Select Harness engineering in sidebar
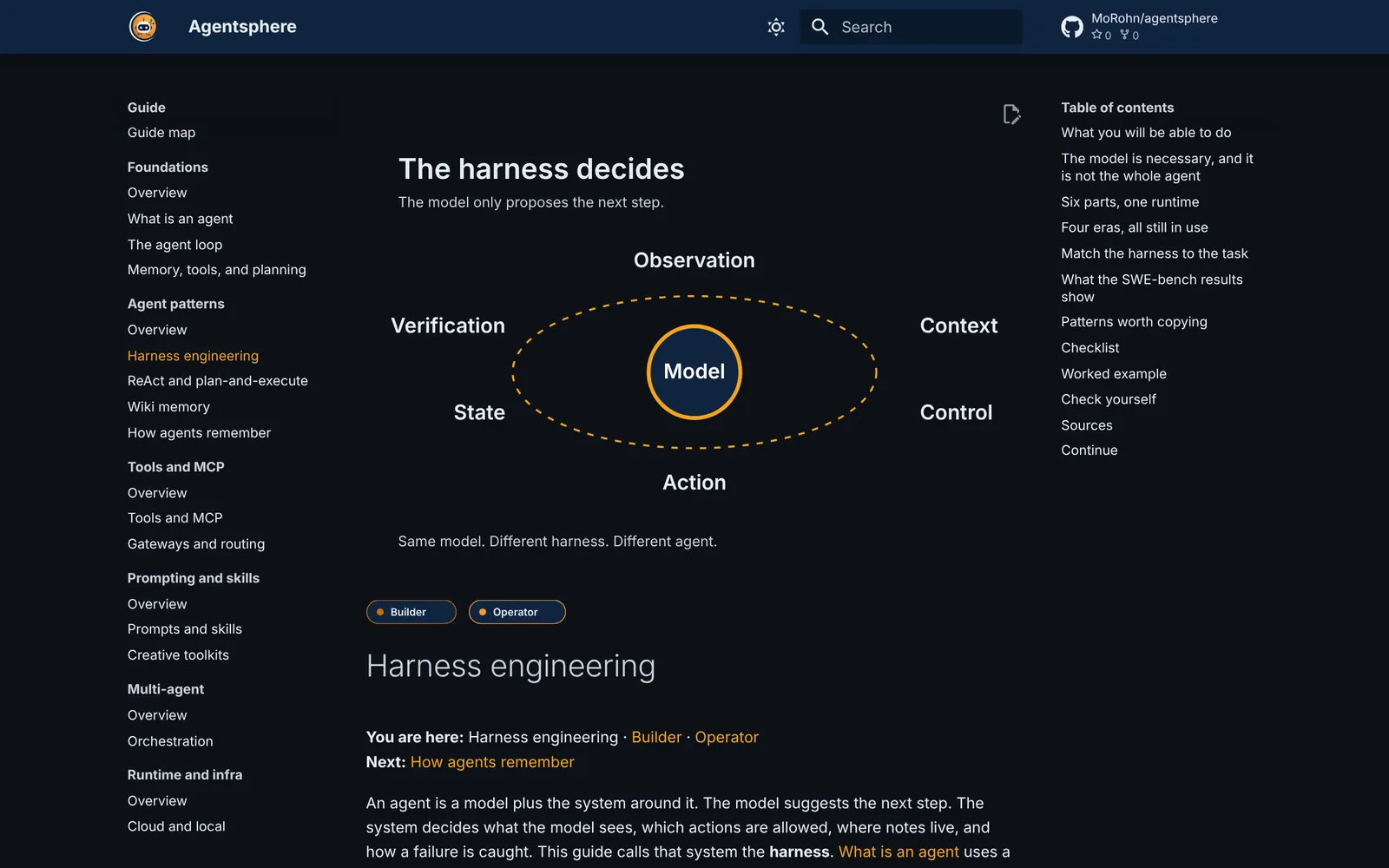 193,356
